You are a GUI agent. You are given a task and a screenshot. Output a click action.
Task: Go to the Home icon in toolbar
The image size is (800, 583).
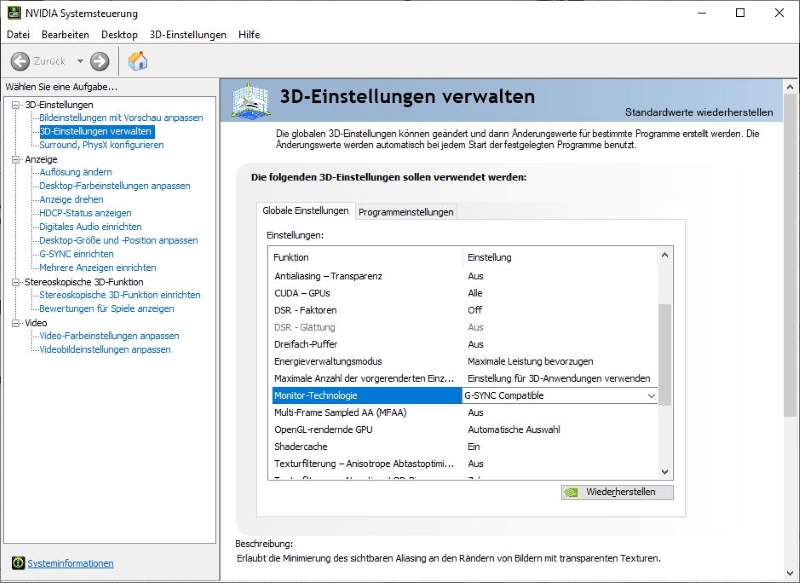point(138,61)
